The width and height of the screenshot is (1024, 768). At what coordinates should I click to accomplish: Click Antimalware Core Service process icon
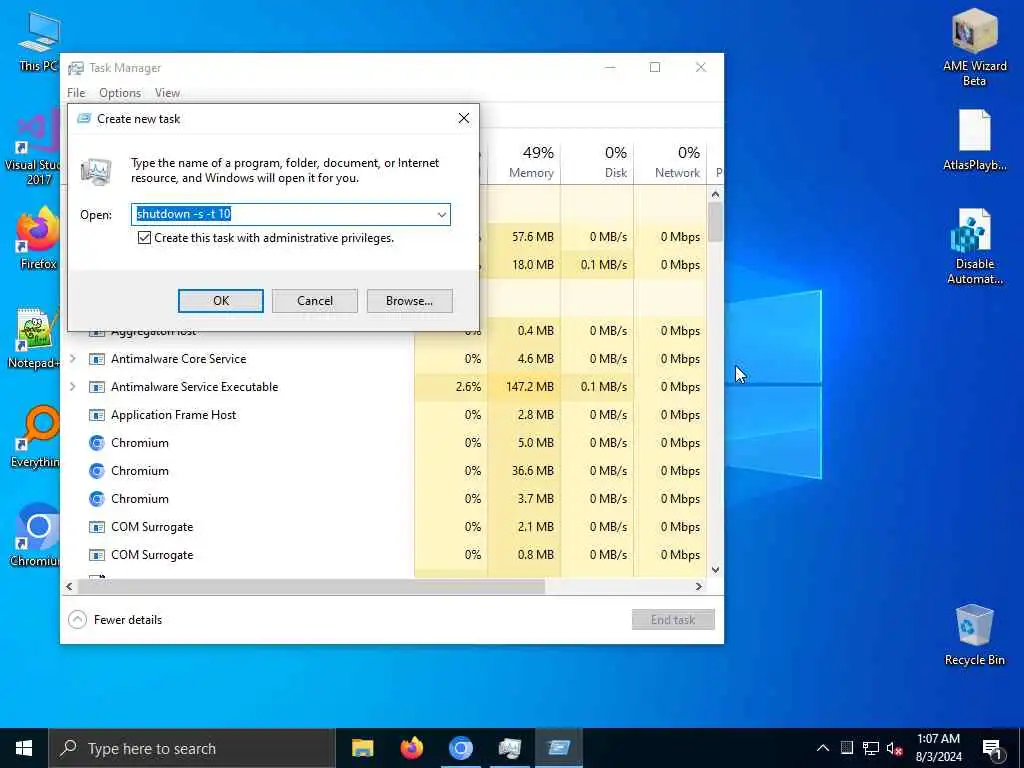(97, 359)
